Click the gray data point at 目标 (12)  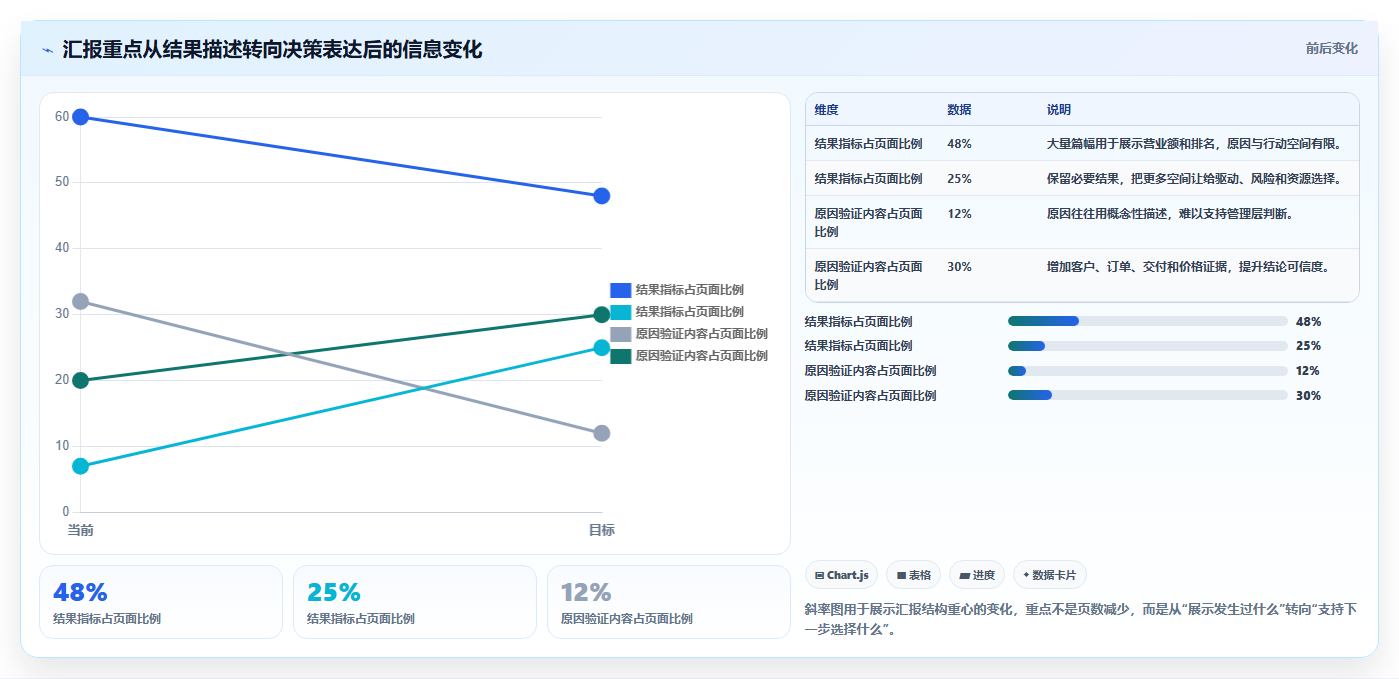tap(602, 433)
